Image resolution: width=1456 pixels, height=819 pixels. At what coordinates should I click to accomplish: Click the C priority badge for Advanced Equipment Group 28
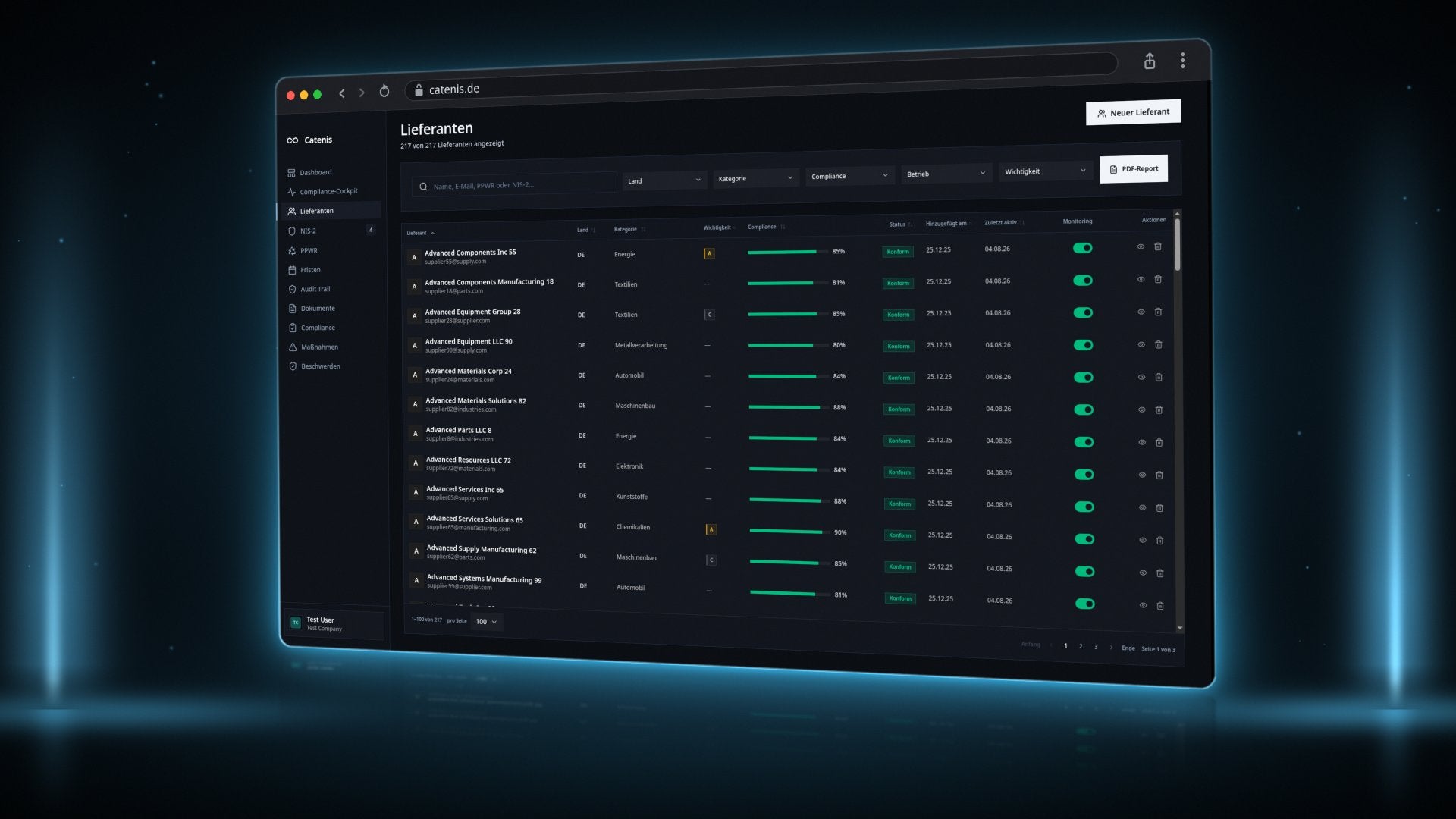[709, 315]
